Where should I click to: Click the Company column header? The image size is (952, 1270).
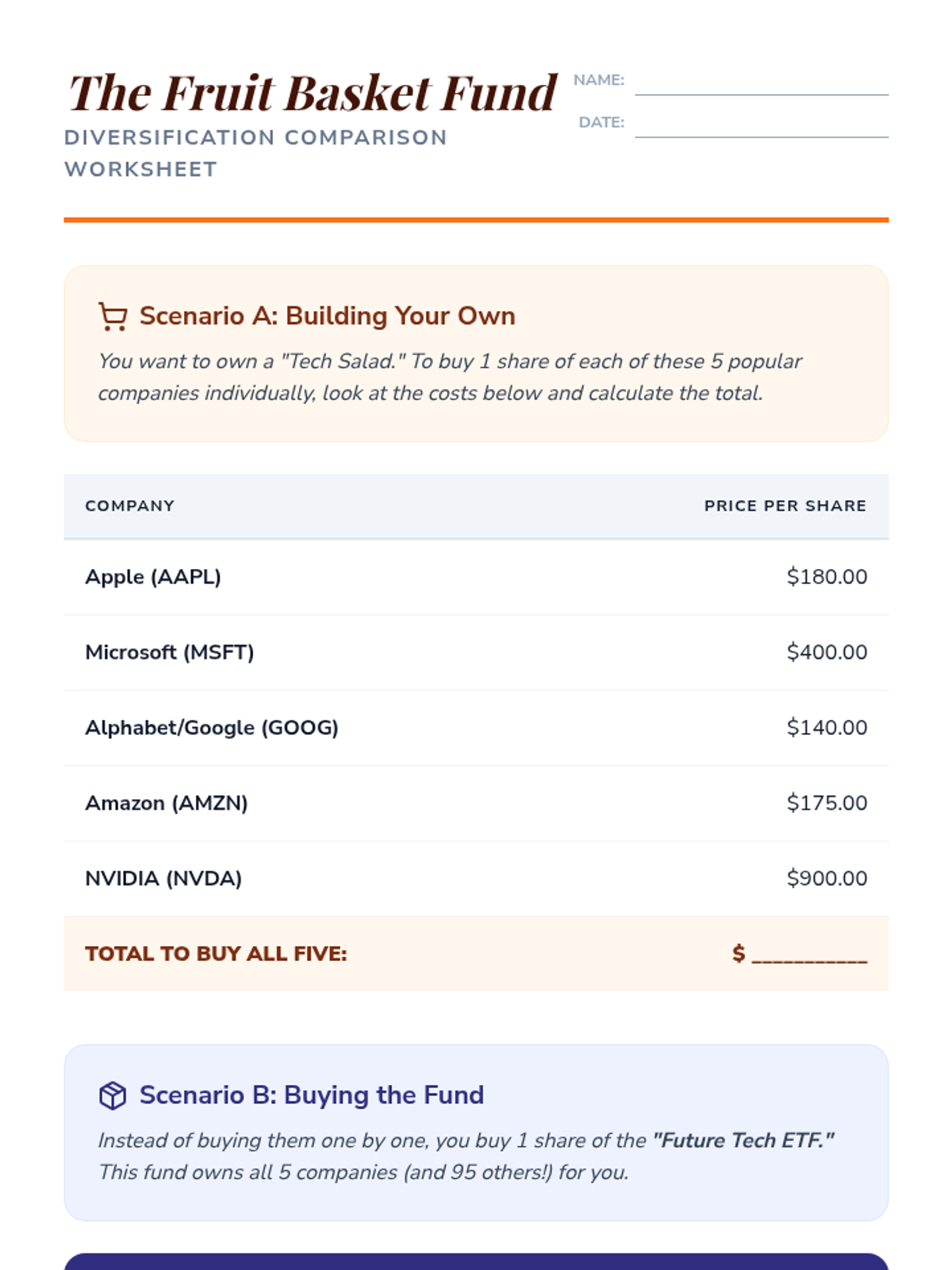130,506
